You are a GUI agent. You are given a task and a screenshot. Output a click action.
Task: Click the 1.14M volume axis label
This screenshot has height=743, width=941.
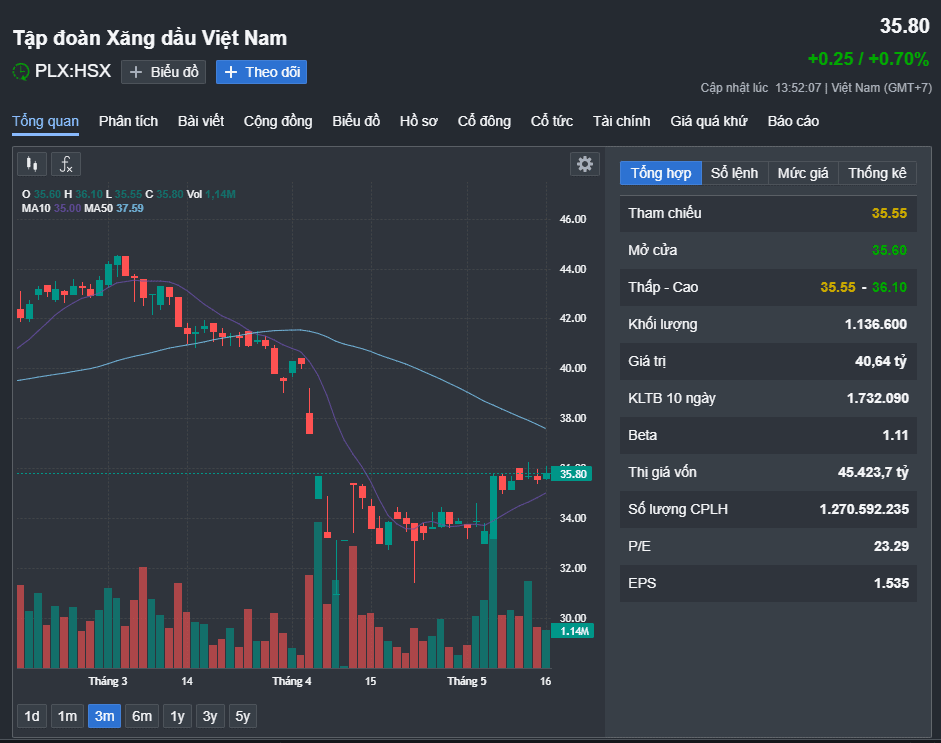573,631
